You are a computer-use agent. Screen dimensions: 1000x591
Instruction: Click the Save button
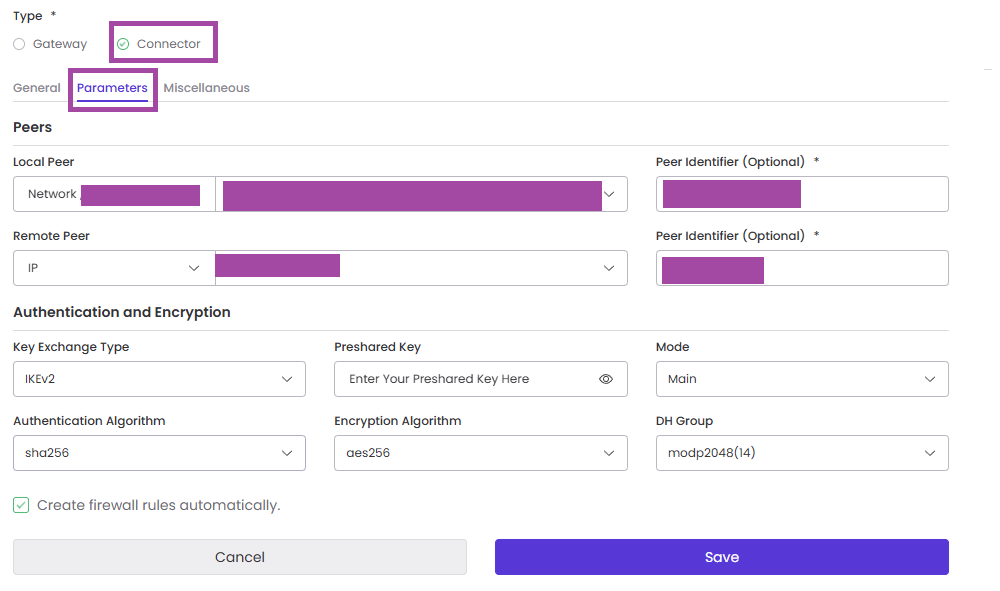pyautogui.click(x=721, y=557)
